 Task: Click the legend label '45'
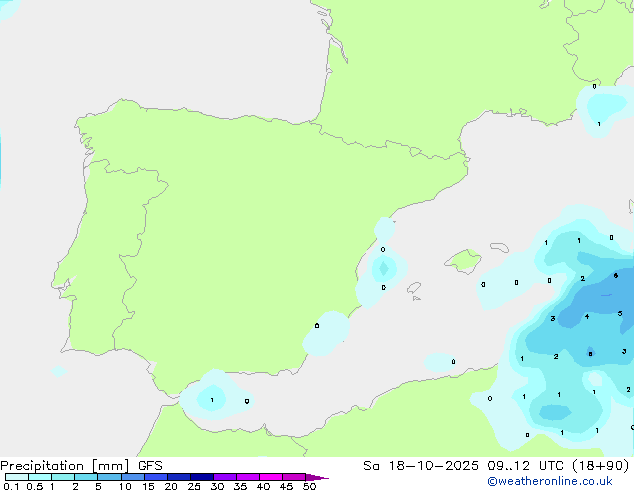pyautogui.click(x=286, y=486)
